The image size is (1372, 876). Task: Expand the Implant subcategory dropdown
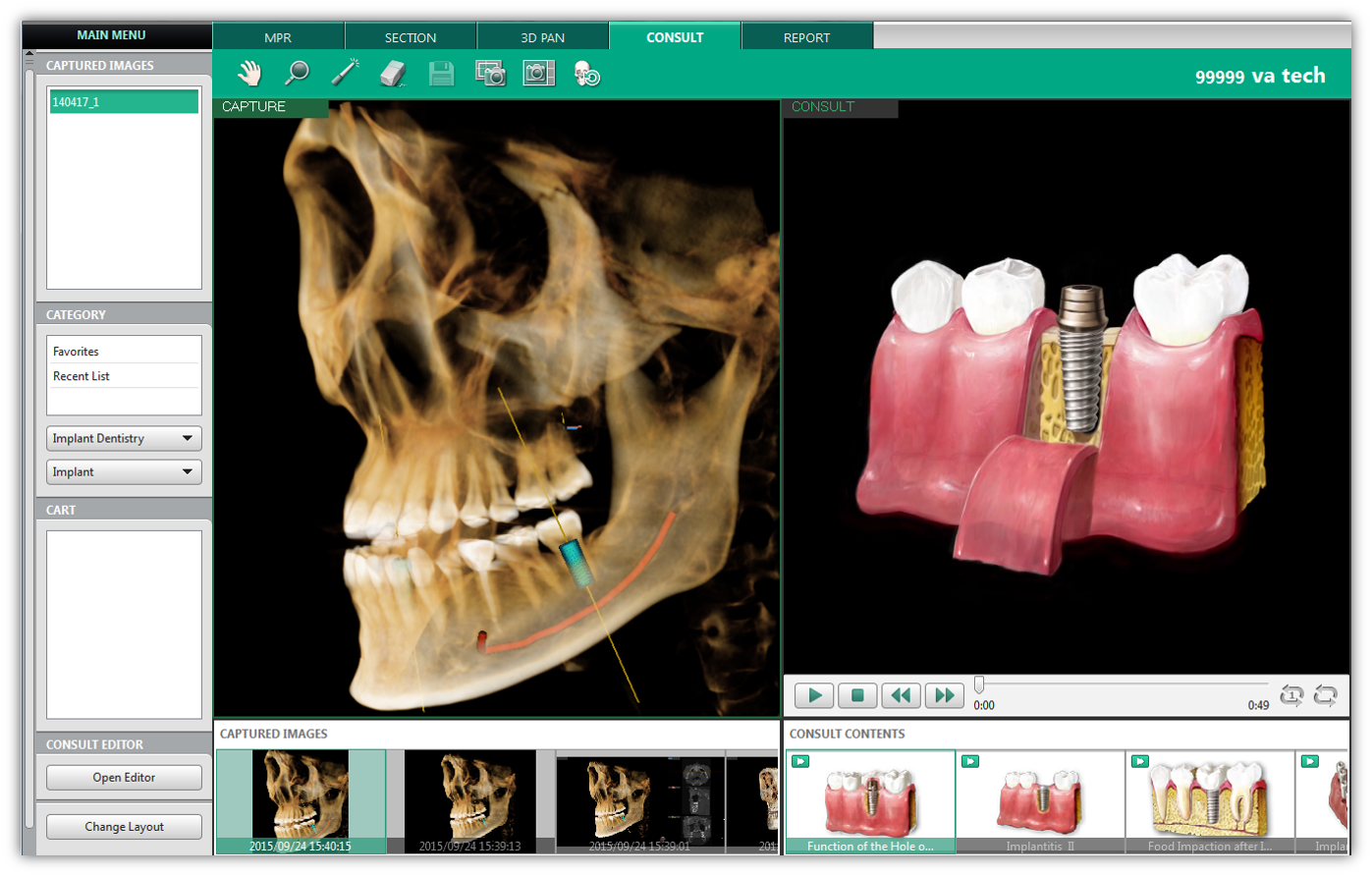(124, 471)
